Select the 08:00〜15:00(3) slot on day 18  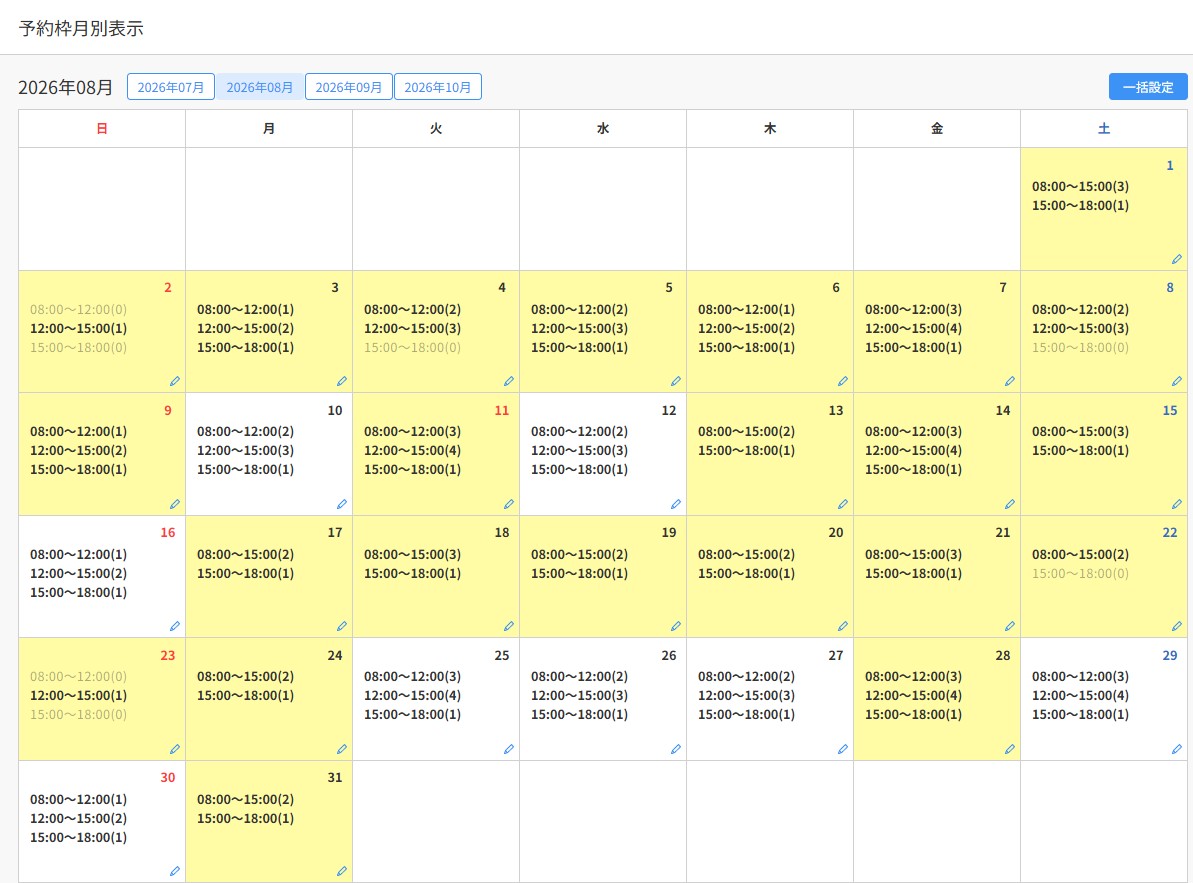[x=412, y=554]
